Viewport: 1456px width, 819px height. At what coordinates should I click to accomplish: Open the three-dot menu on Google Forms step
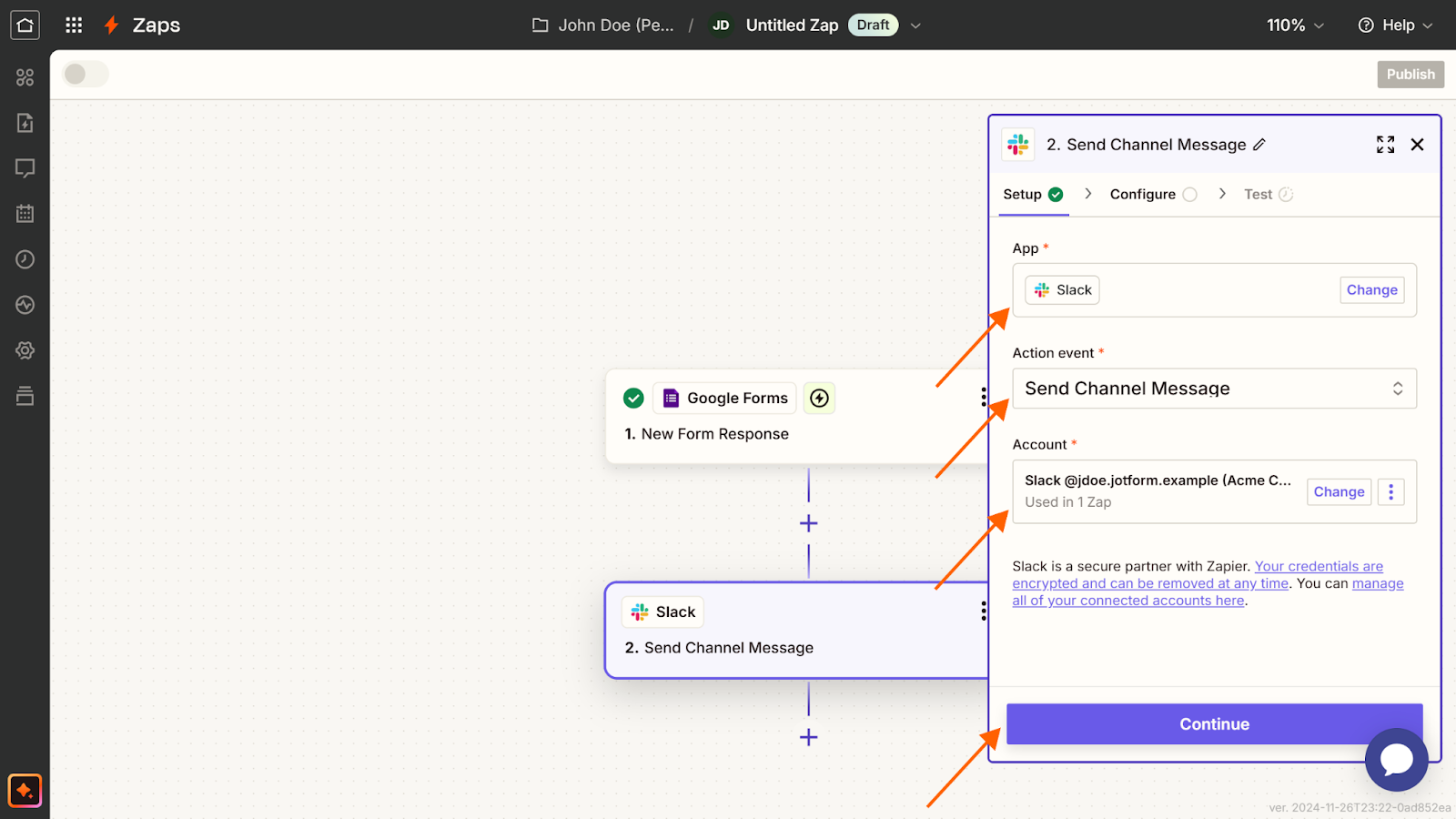click(983, 397)
